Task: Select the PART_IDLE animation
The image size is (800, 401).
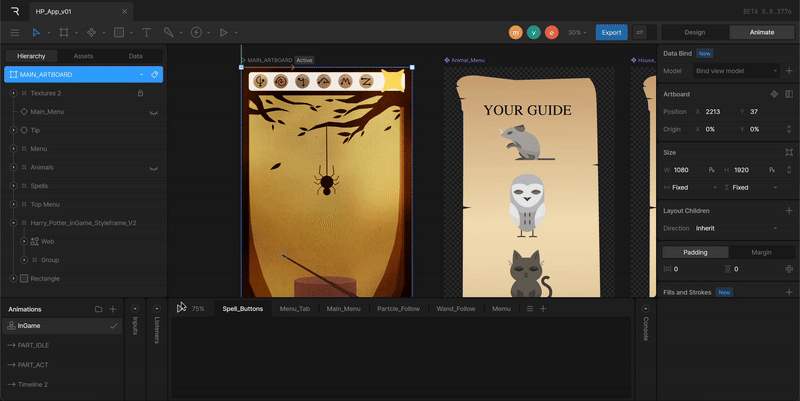Action: (62, 345)
